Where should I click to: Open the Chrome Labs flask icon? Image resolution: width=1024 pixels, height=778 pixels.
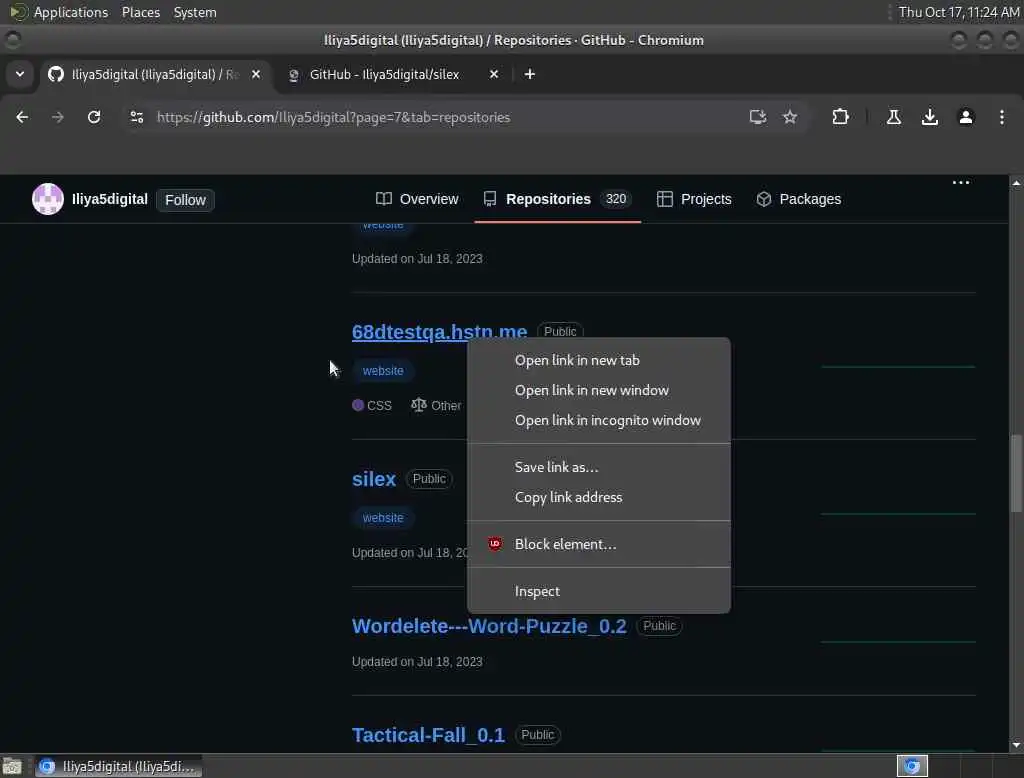(x=894, y=117)
